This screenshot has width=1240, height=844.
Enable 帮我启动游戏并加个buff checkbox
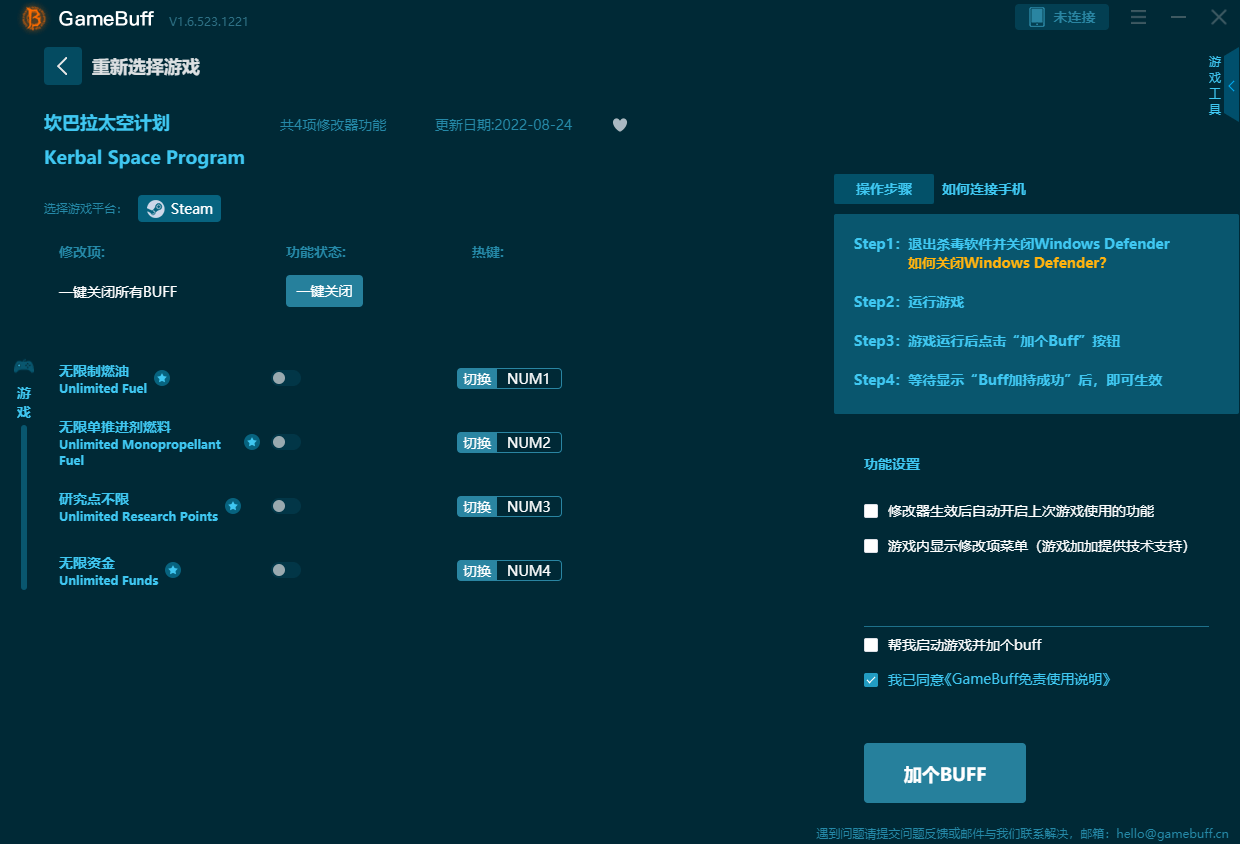pos(871,645)
